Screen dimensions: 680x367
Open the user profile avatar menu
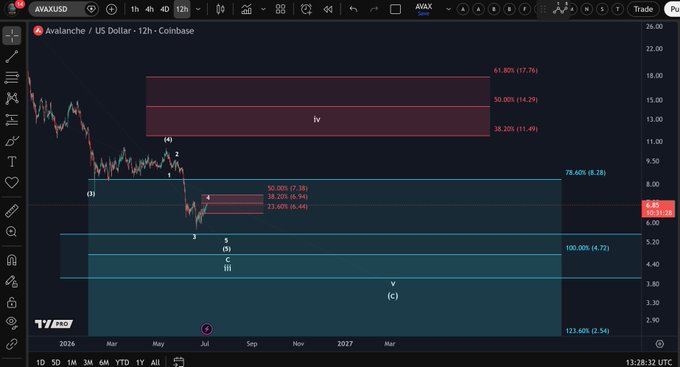point(13,9)
